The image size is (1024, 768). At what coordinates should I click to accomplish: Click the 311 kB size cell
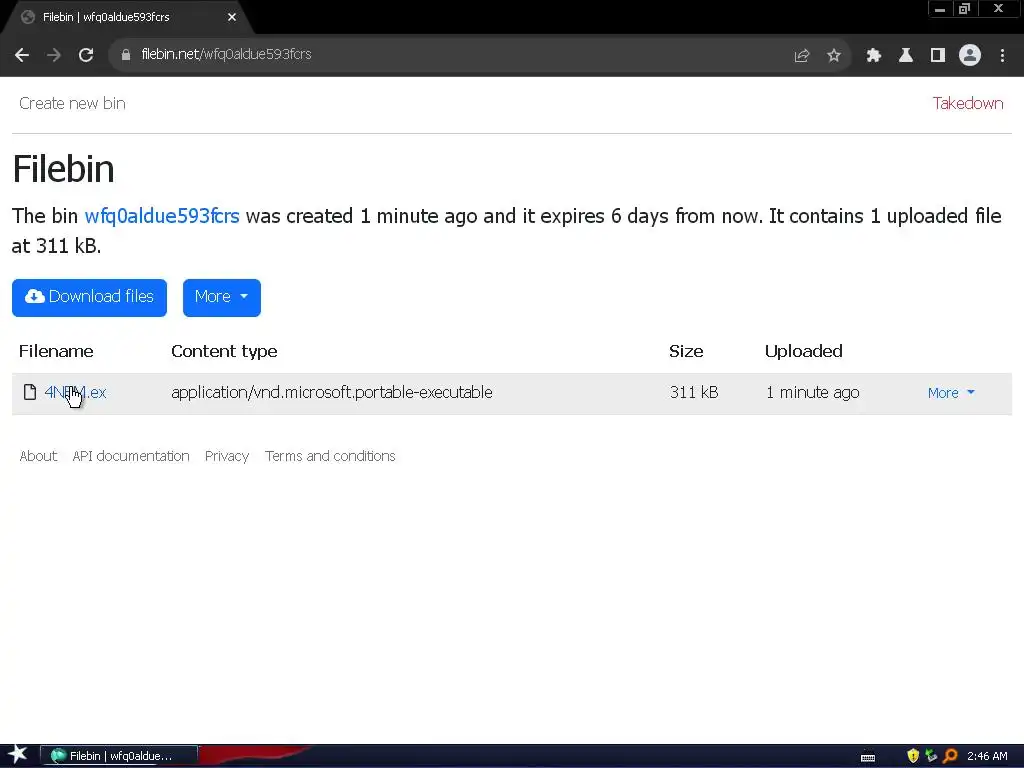(694, 392)
